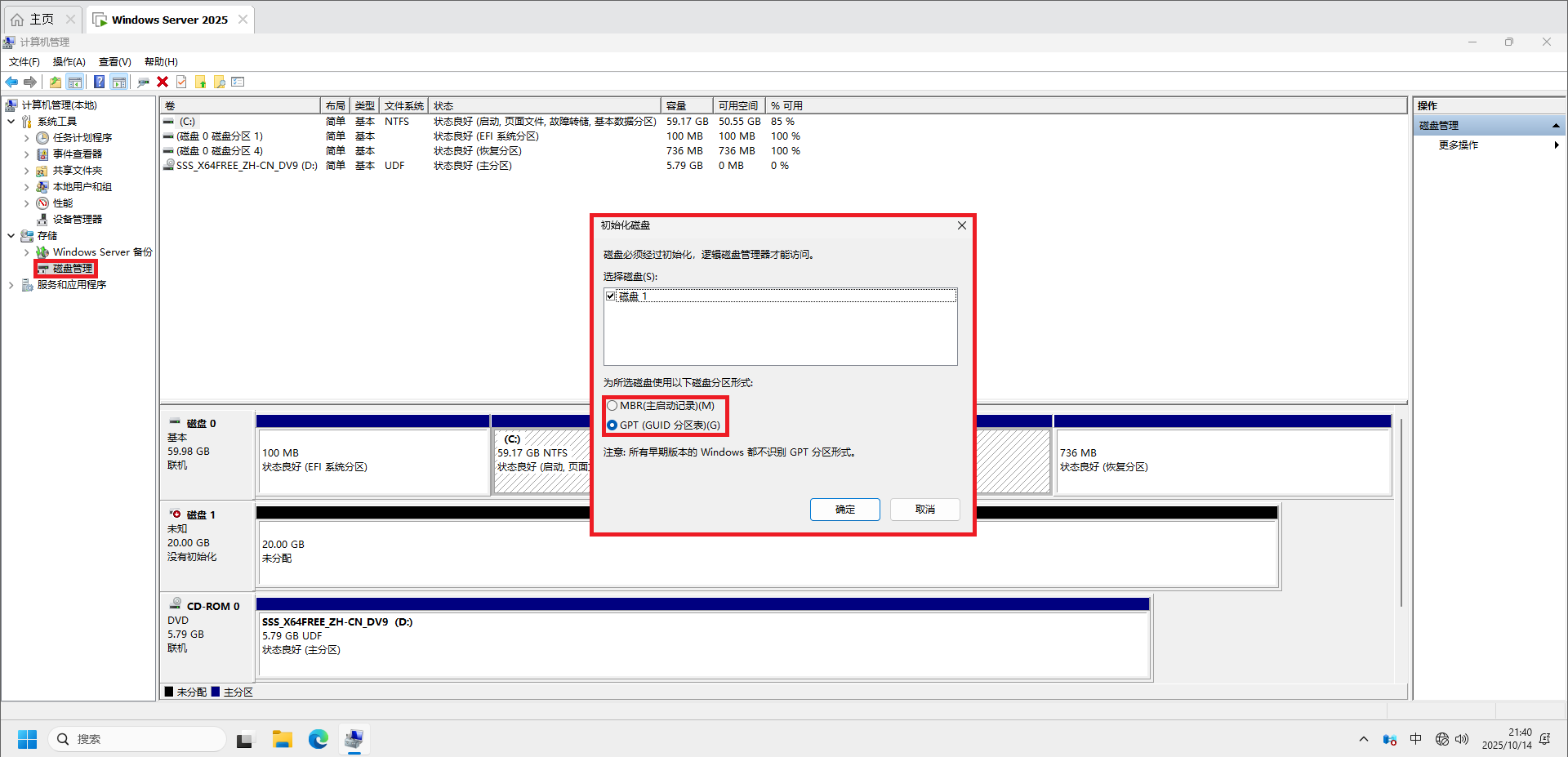Screen dimensions: 1568x757
Task: Open the Windows Start menu
Action: [x=27, y=739]
